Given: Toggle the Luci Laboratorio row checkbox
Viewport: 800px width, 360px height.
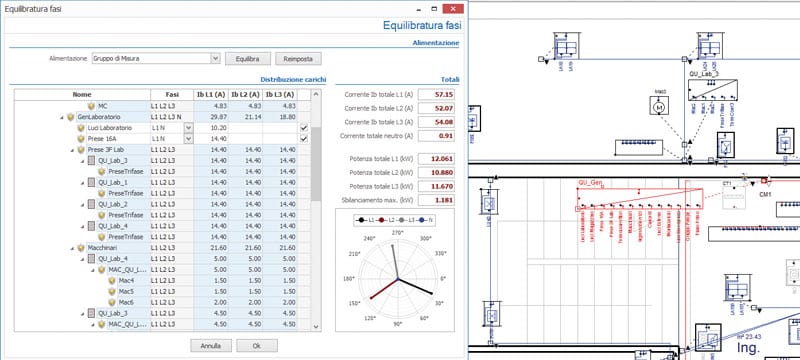Looking at the screenshot, I should point(304,128).
